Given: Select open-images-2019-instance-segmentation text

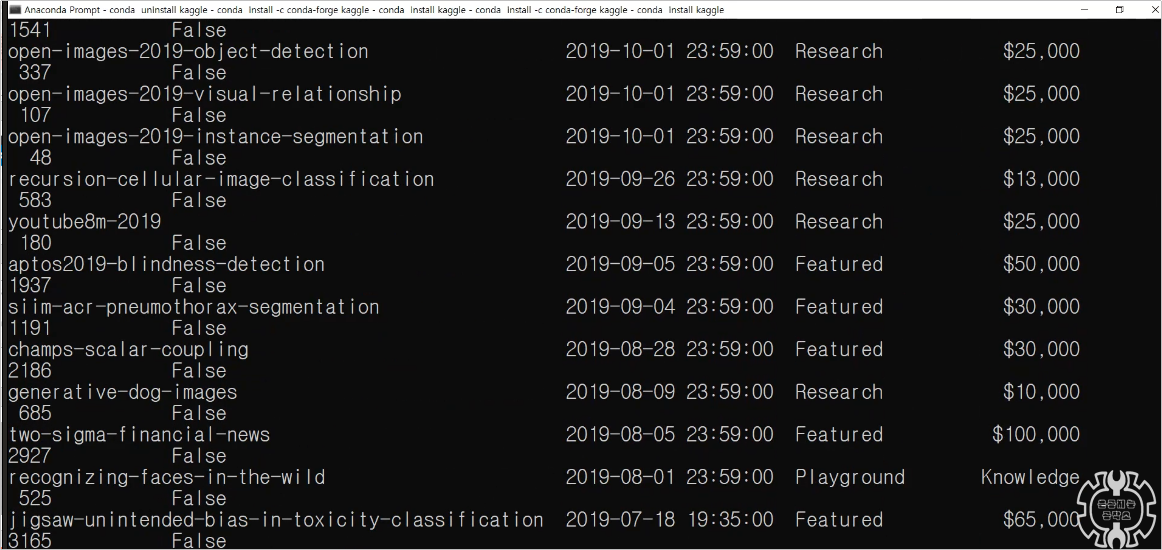Looking at the screenshot, I should 216,137.
